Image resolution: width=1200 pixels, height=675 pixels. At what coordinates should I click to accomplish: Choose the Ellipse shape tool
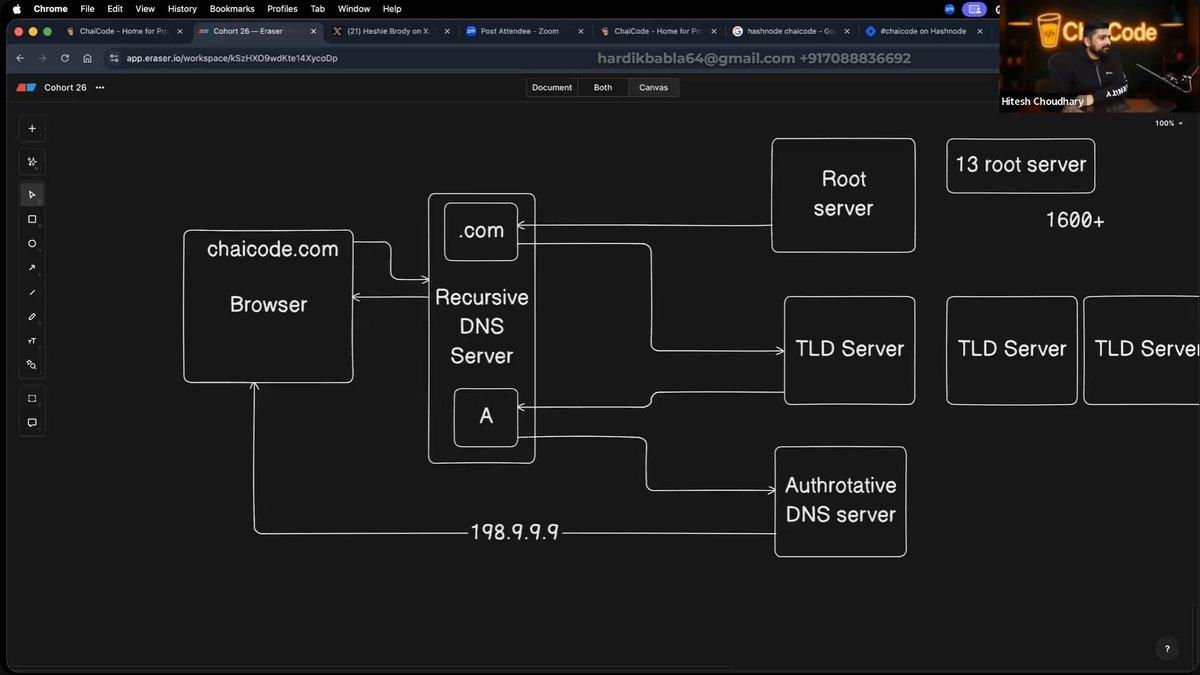click(x=32, y=244)
